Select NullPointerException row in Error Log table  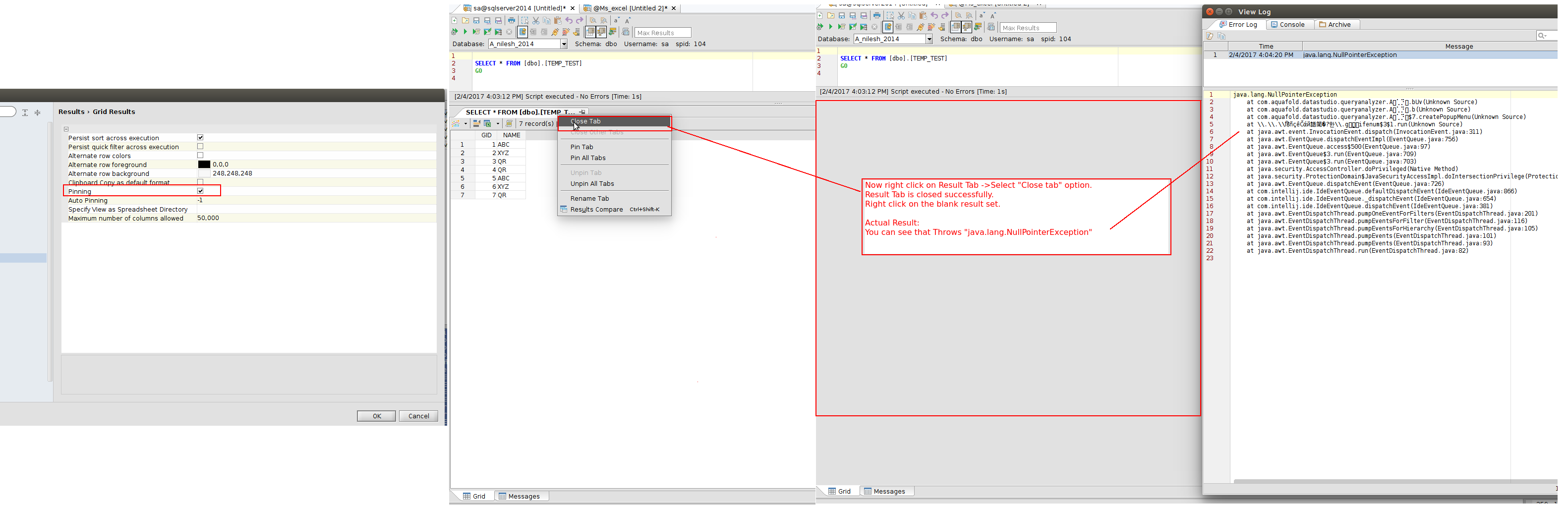tap(1381, 55)
